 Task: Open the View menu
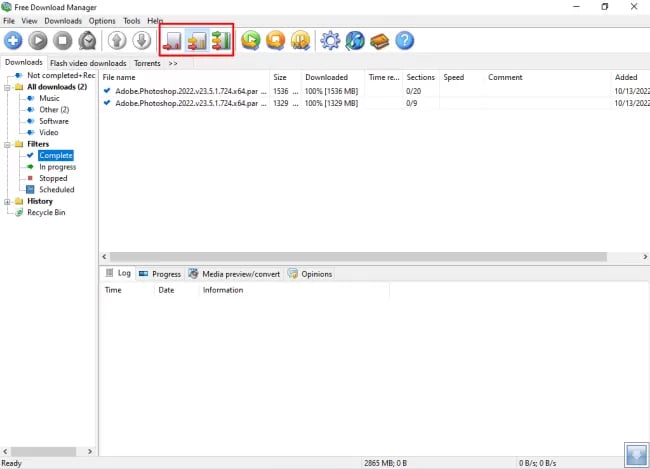(29, 21)
